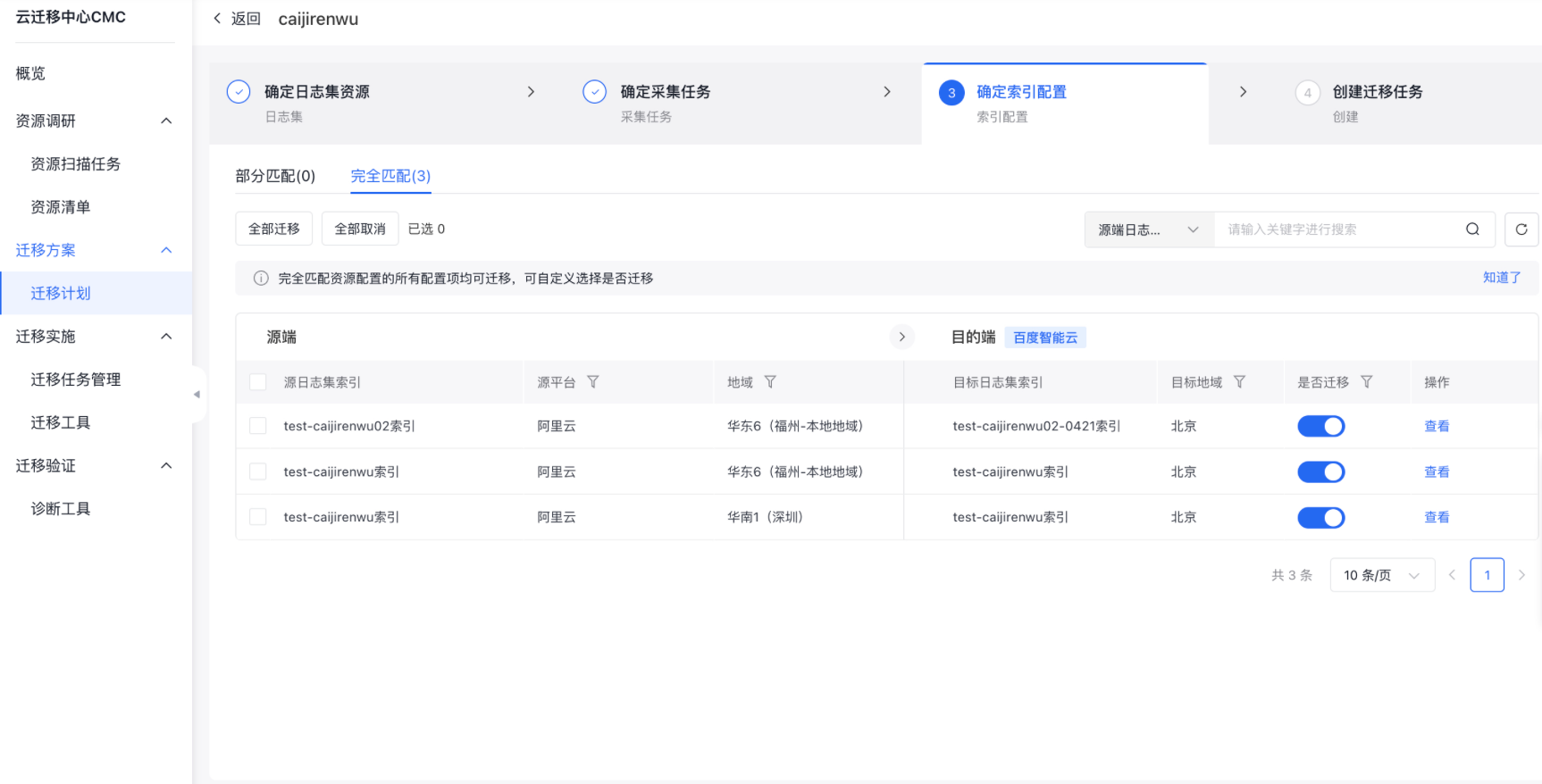Open the 10 条/页 page size dropdown

(1382, 575)
